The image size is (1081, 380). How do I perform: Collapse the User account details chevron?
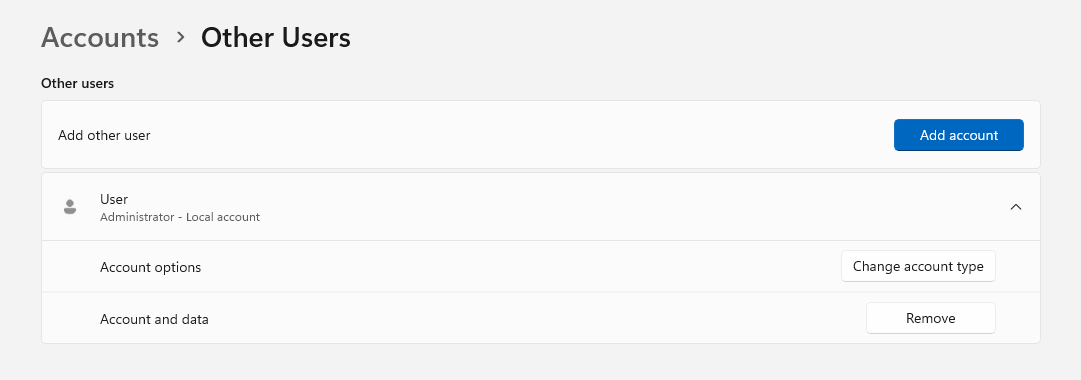tap(1016, 207)
